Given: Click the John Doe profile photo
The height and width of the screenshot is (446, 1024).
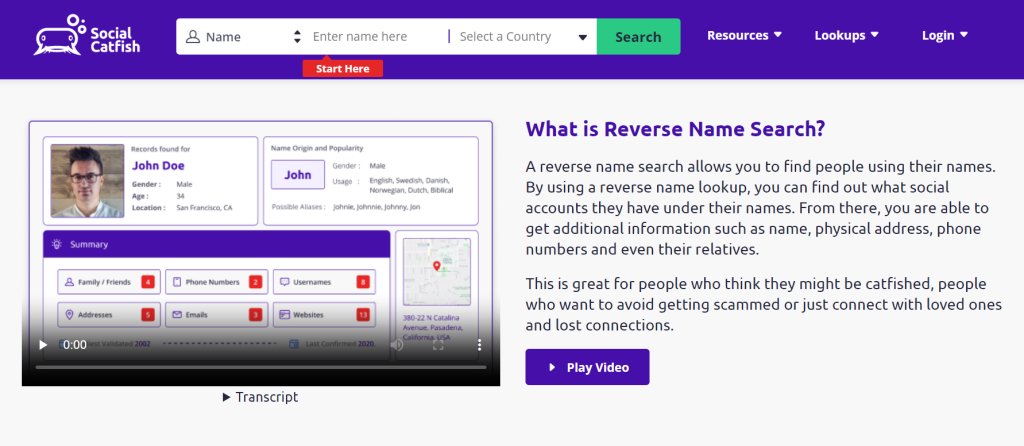Looking at the screenshot, I should tap(88, 181).
